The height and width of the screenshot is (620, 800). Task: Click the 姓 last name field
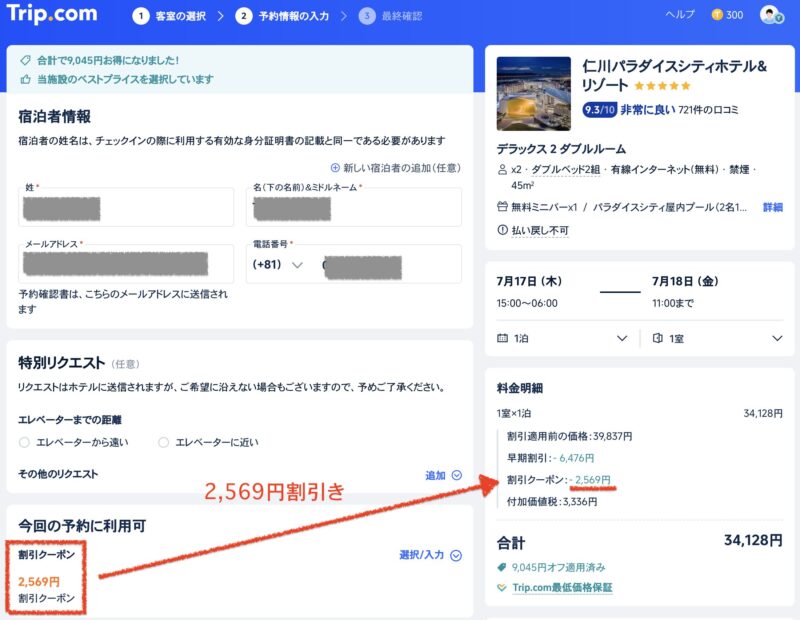tap(126, 207)
